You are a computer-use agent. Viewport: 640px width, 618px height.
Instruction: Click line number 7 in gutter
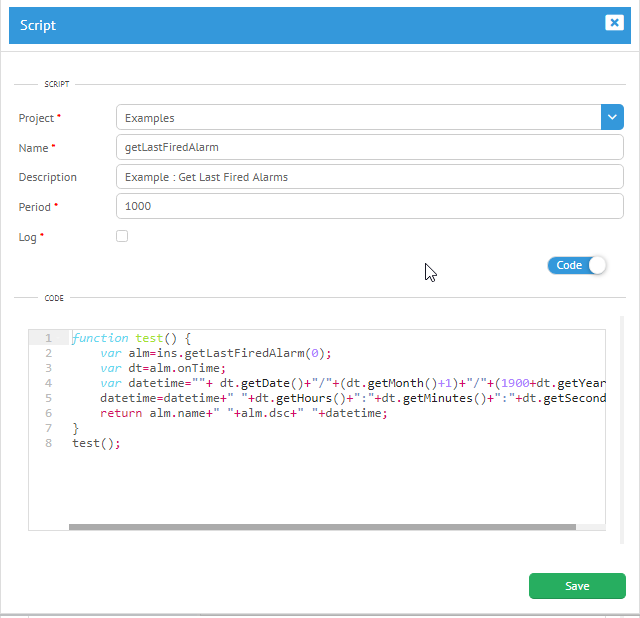[x=49, y=428]
